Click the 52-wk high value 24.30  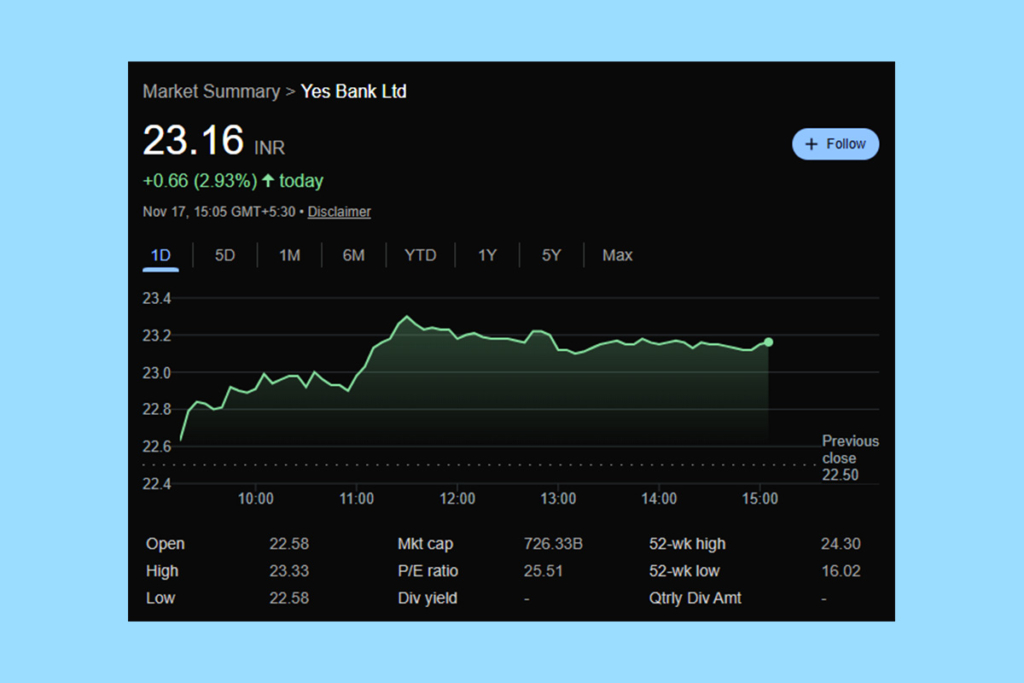[841, 544]
